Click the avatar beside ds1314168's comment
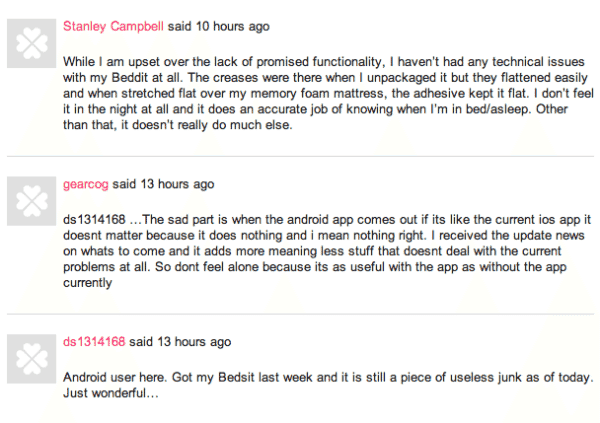The image size is (600, 423). 33,356
